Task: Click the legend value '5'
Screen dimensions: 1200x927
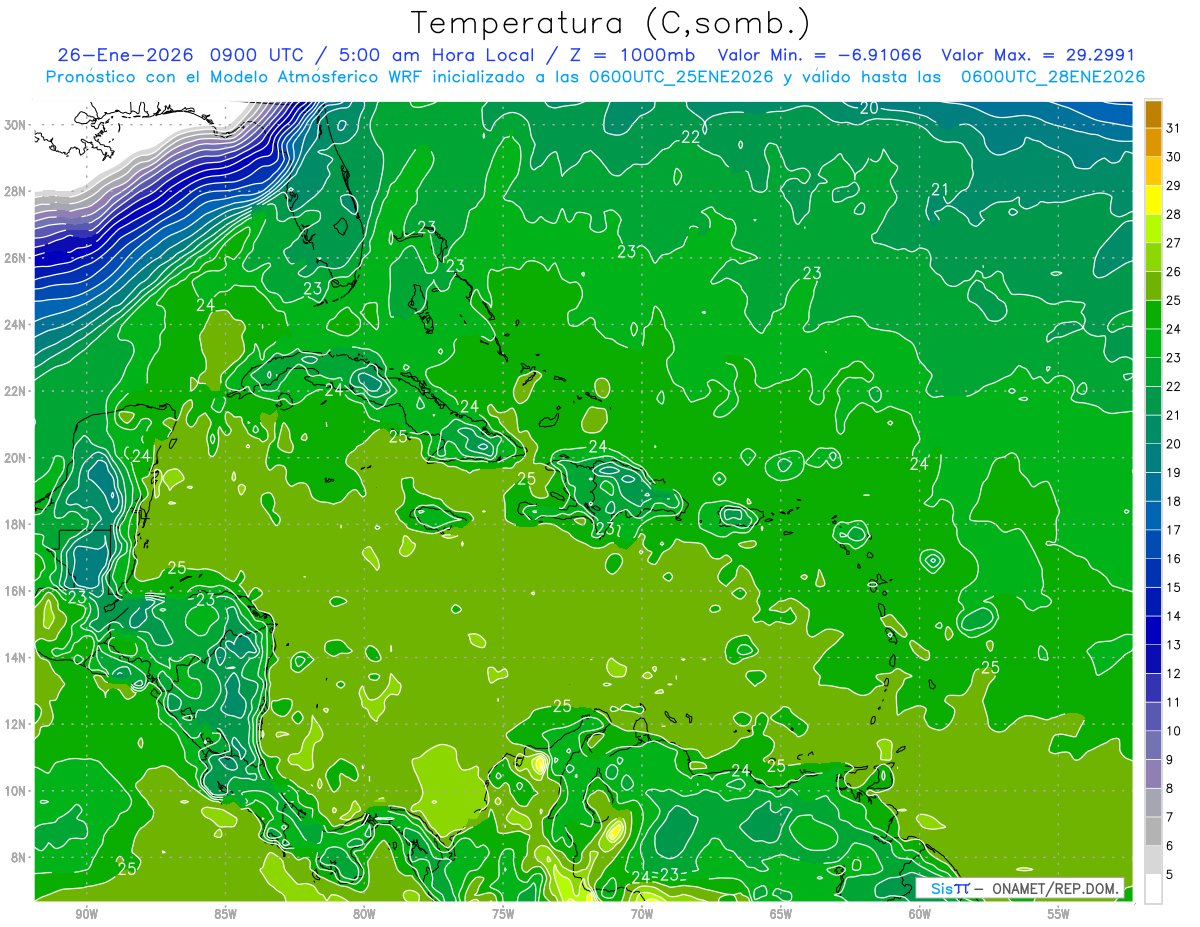Action: [1170, 874]
